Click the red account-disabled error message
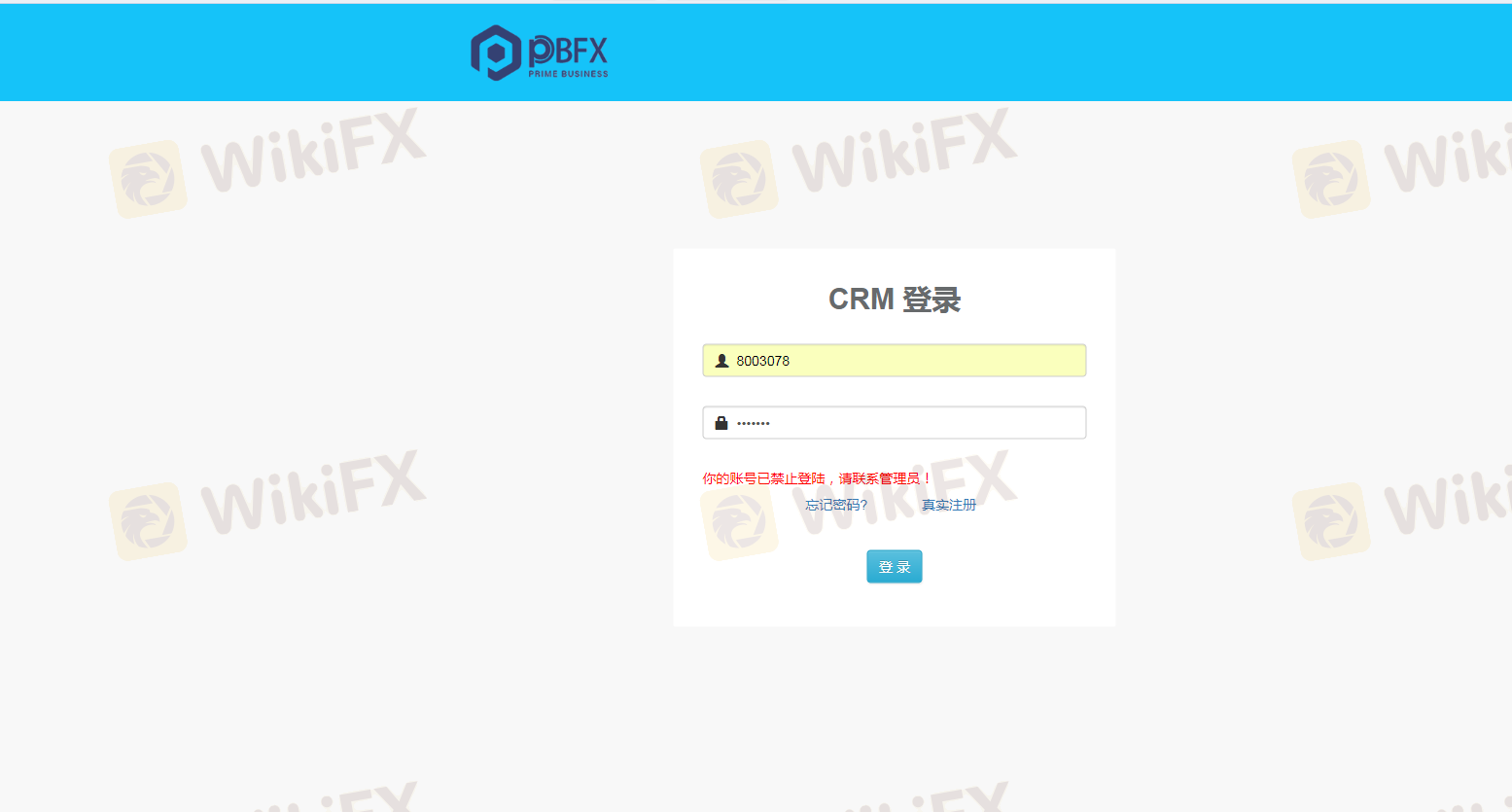 pos(817,478)
